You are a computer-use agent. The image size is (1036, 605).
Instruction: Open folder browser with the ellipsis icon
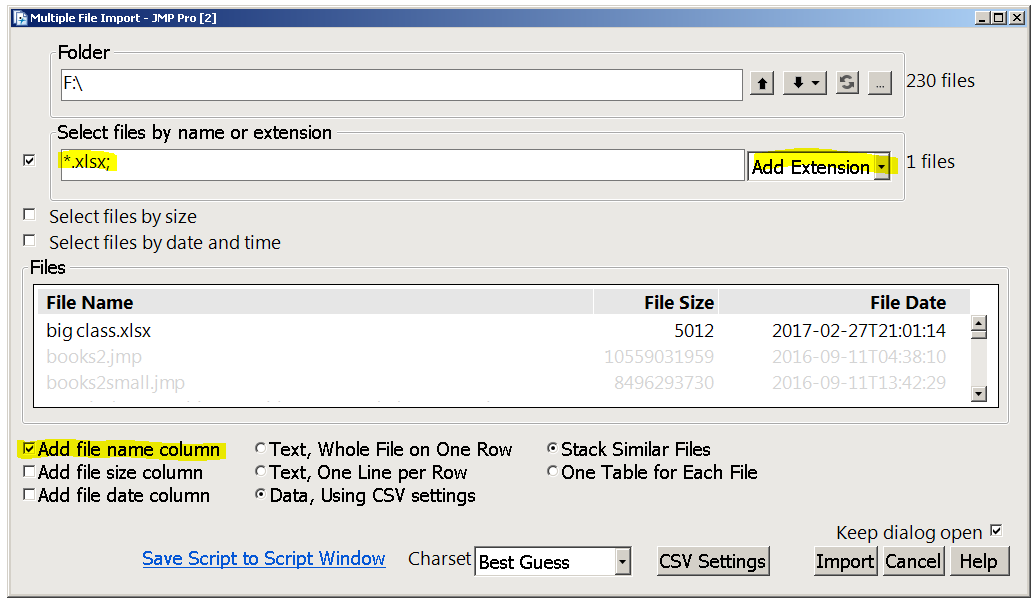pyautogui.click(x=880, y=84)
